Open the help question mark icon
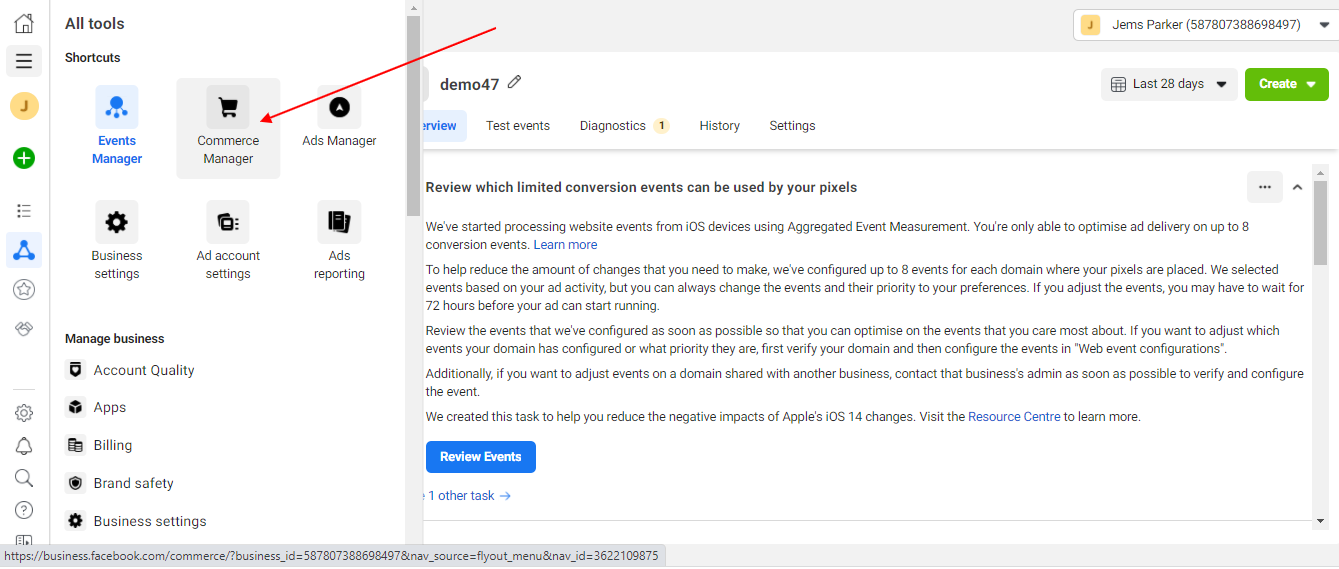The height and width of the screenshot is (569, 1339). [x=24, y=510]
